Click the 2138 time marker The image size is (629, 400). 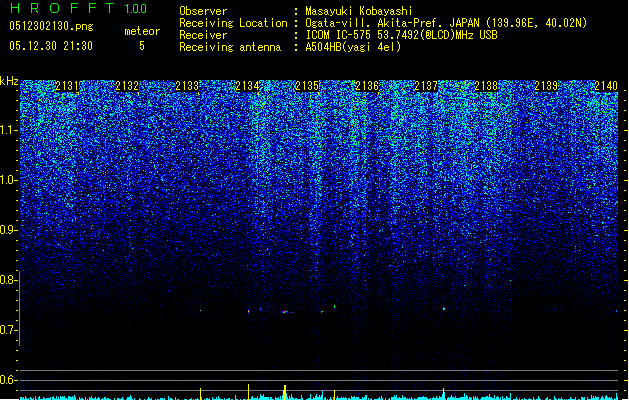coord(486,86)
